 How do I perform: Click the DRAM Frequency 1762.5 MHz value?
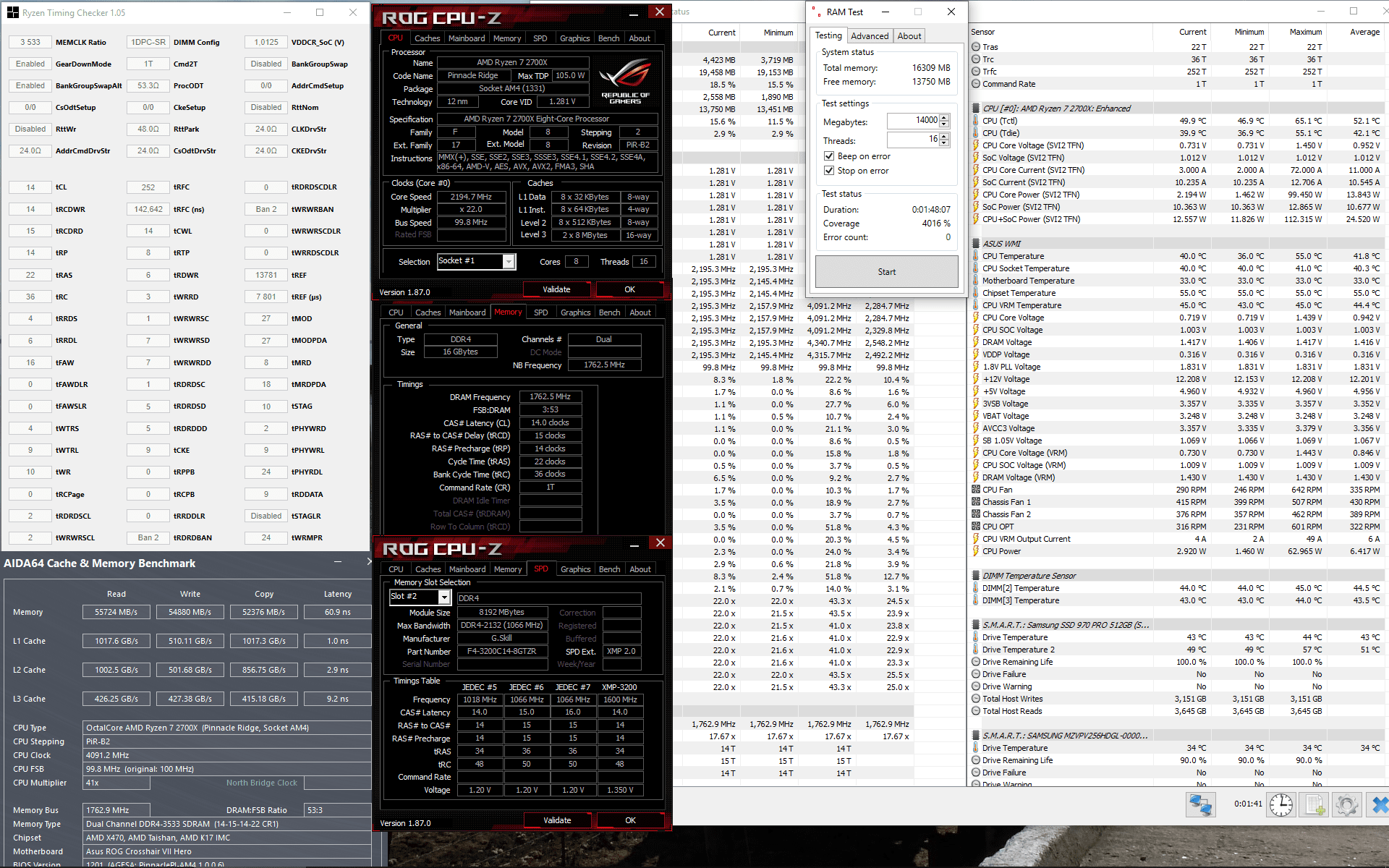550,396
